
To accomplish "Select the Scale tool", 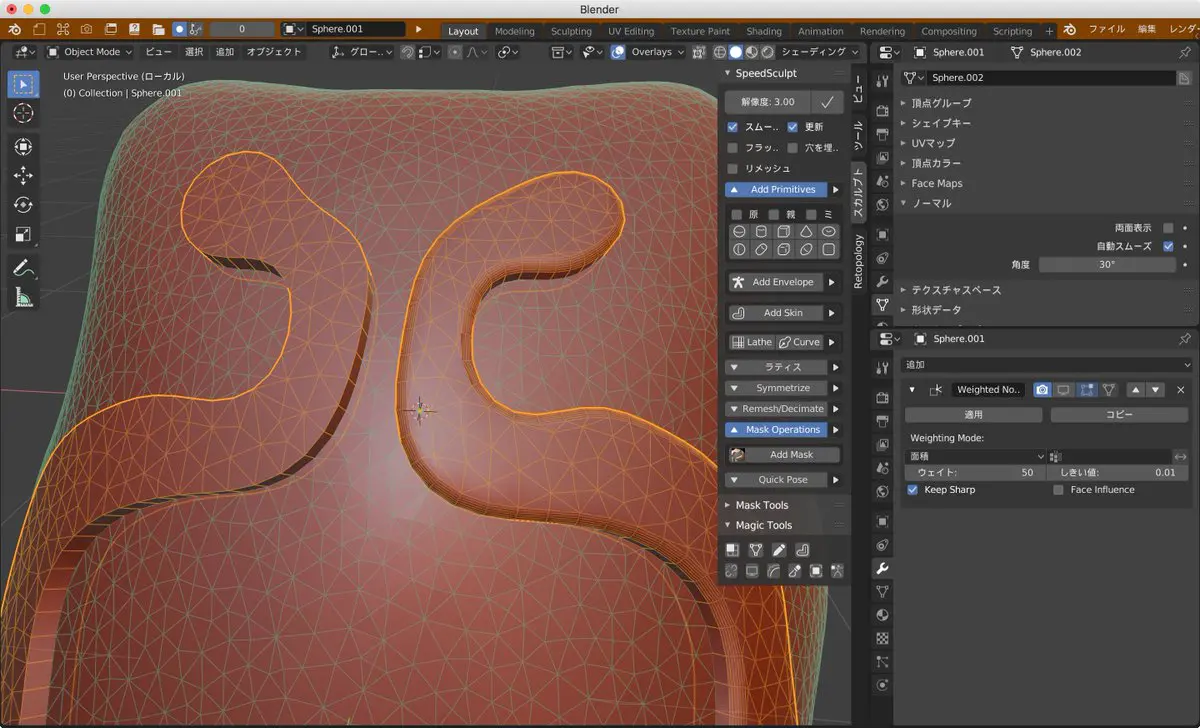I will pos(22,235).
